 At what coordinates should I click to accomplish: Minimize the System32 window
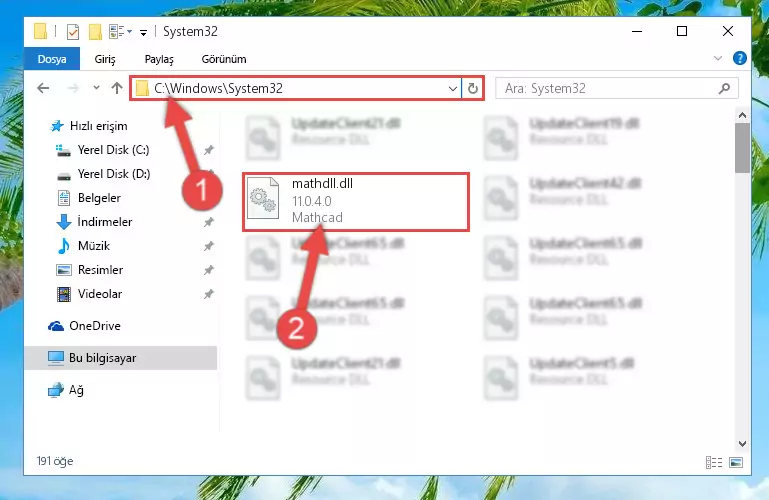pyautogui.click(x=637, y=31)
